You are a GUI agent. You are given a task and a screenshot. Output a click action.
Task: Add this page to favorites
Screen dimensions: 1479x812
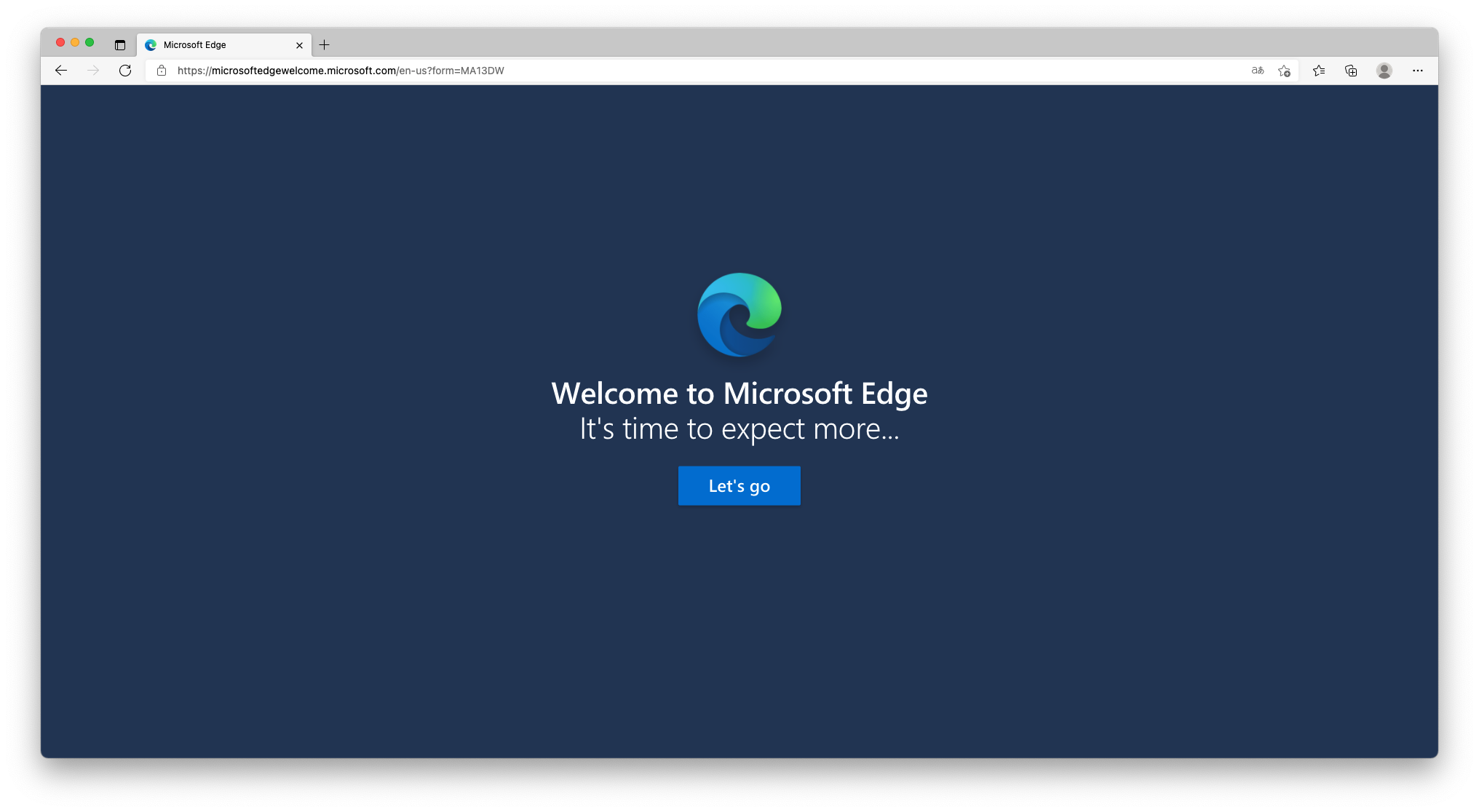1284,71
